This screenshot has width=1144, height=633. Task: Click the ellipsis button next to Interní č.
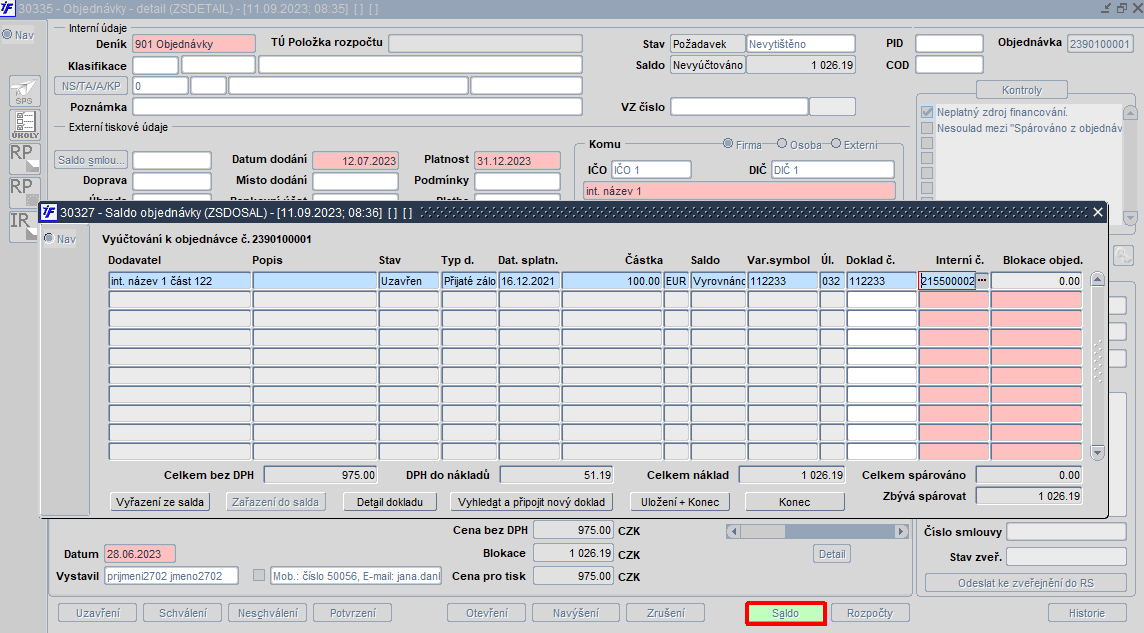pos(982,281)
